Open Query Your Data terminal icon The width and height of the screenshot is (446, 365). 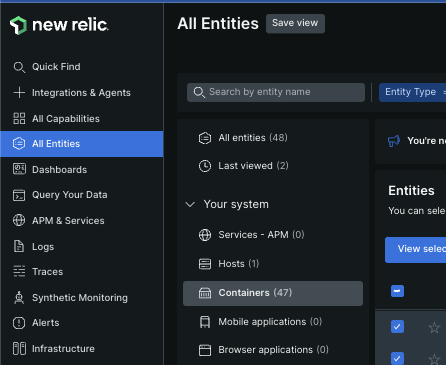(19, 195)
